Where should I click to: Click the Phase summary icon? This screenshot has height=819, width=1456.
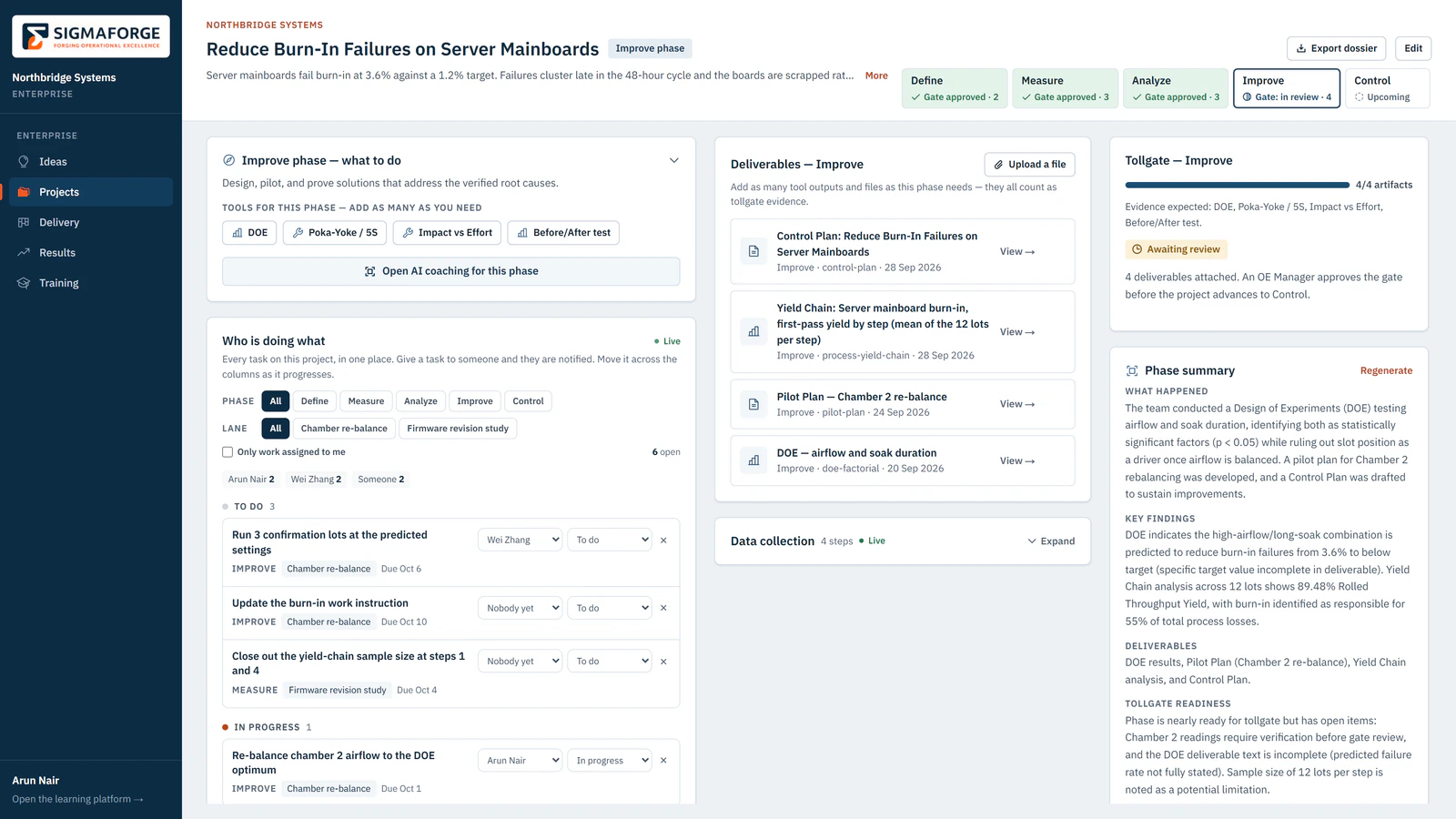click(1132, 370)
